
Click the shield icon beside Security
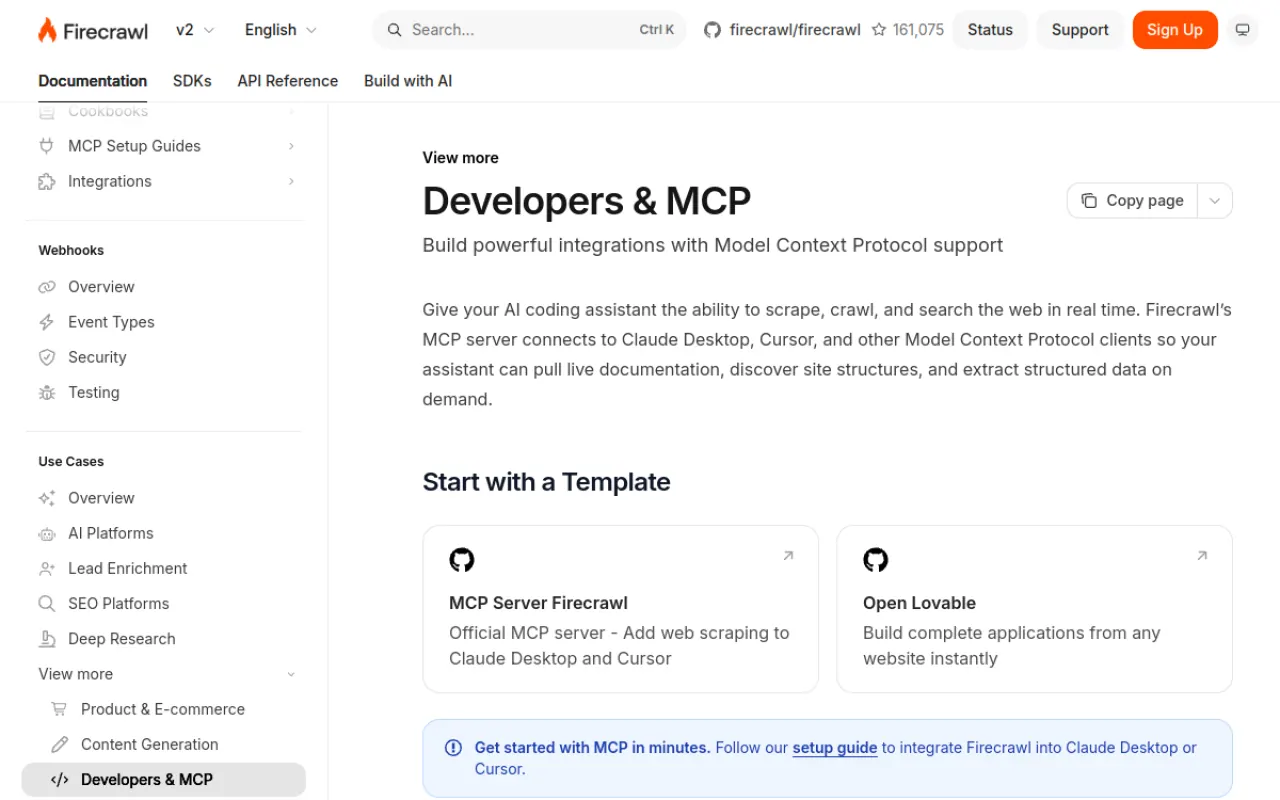(x=46, y=357)
